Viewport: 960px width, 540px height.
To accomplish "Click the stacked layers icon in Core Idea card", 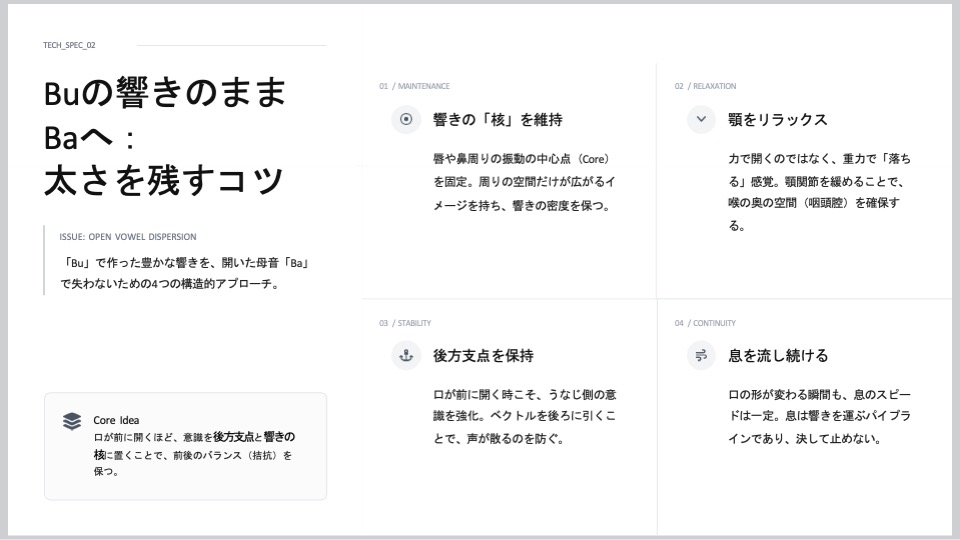I will 72,421.
